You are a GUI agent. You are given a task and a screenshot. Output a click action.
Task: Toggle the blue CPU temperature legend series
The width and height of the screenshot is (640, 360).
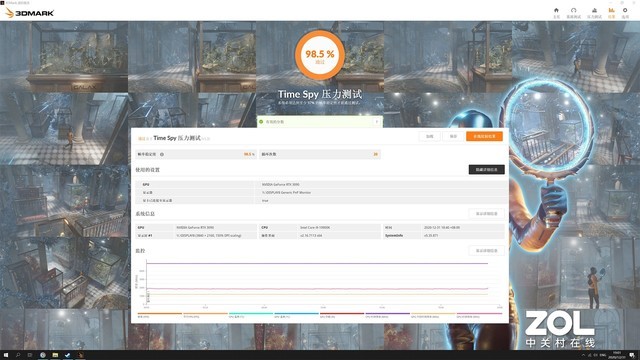point(296,315)
